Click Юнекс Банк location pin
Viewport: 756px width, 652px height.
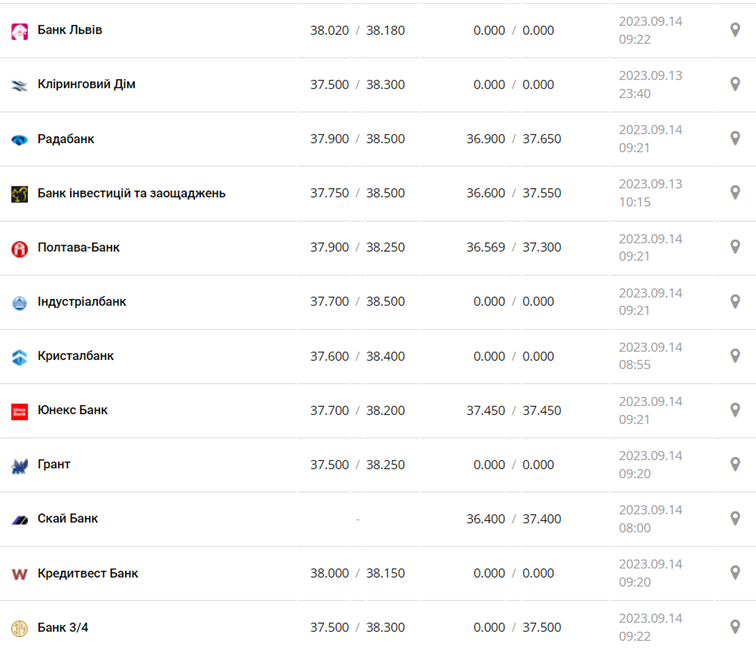click(735, 410)
